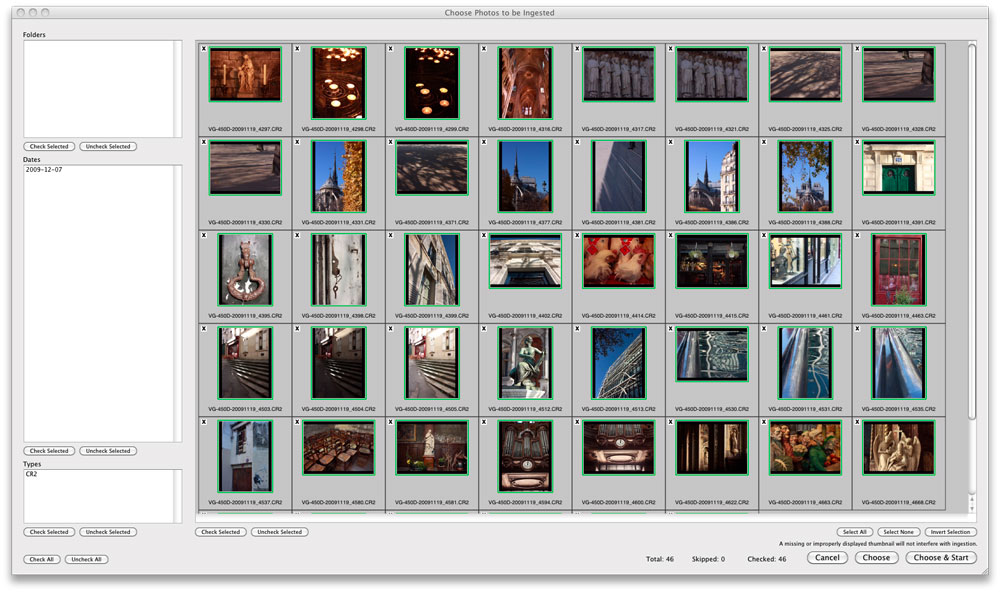Click the Choose & Start button
This screenshot has height=592, width=1000.
click(941, 558)
